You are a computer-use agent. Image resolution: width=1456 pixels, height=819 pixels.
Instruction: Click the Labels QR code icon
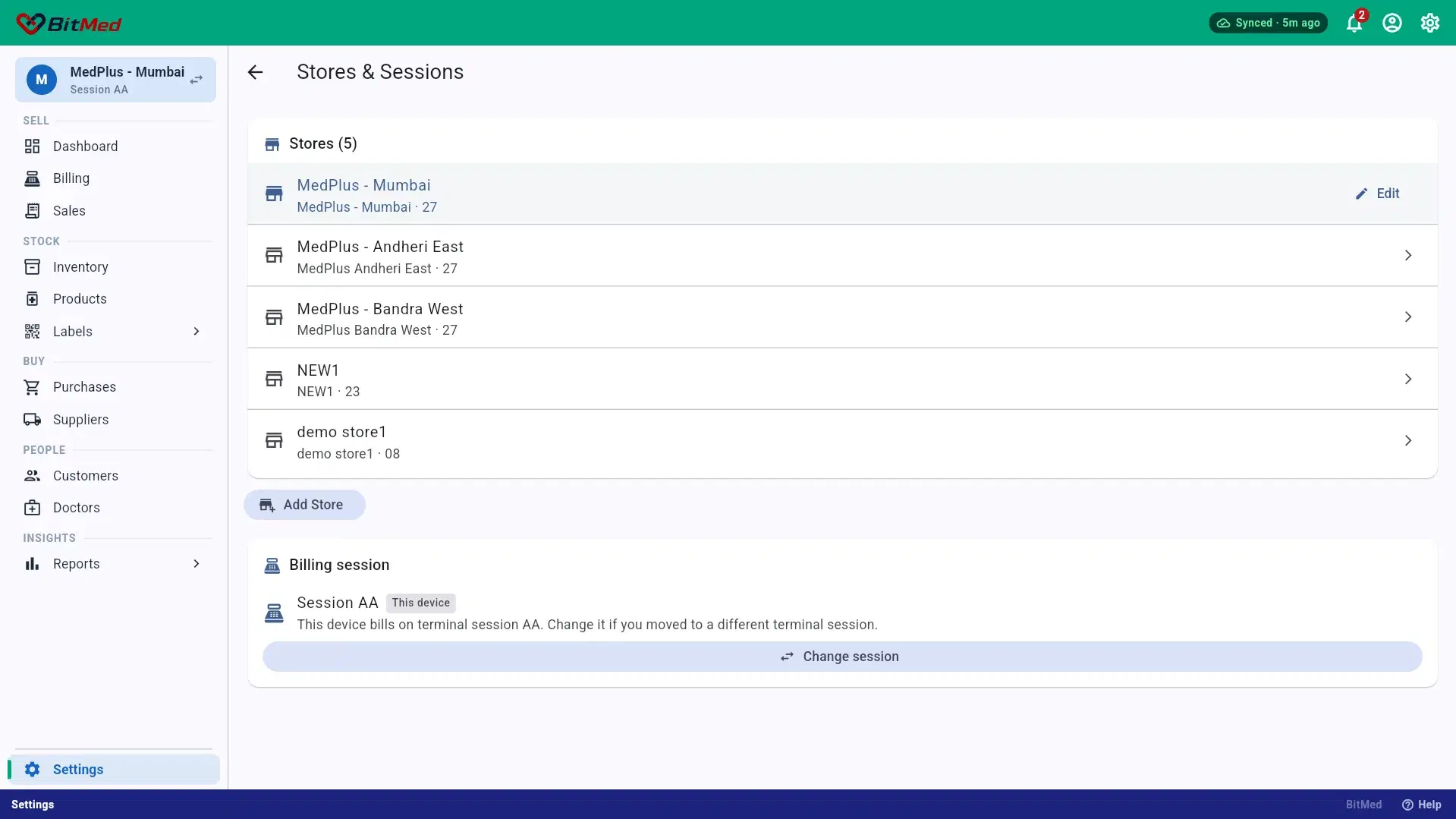[x=32, y=332]
